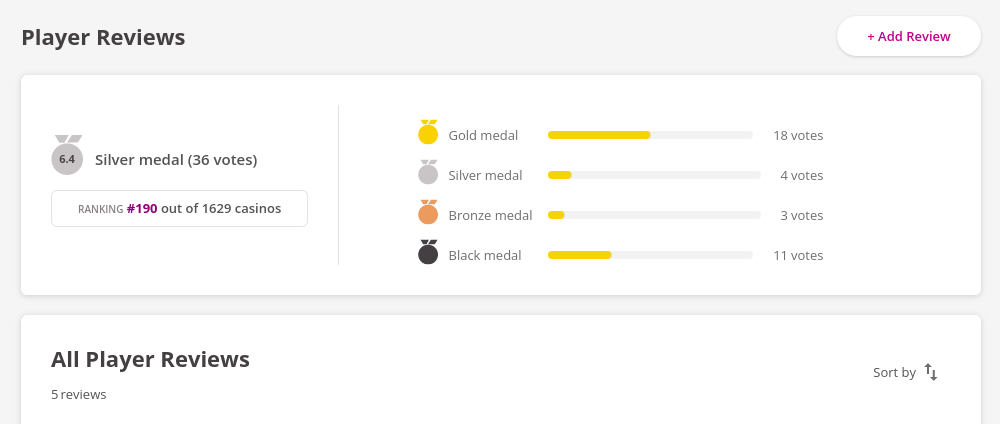Click the Bronze medal icon
The width and height of the screenshot is (1000, 424).
click(x=428, y=214)
